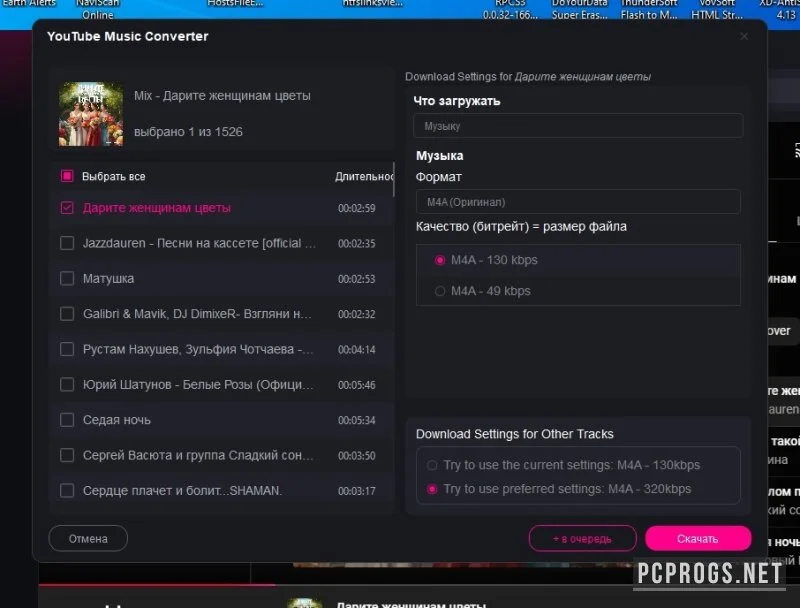Screen dimensions: 800x608
Task: Open the 'Формат' dropdown showing M4A (Оригинал)
Action: coord(578,202)
